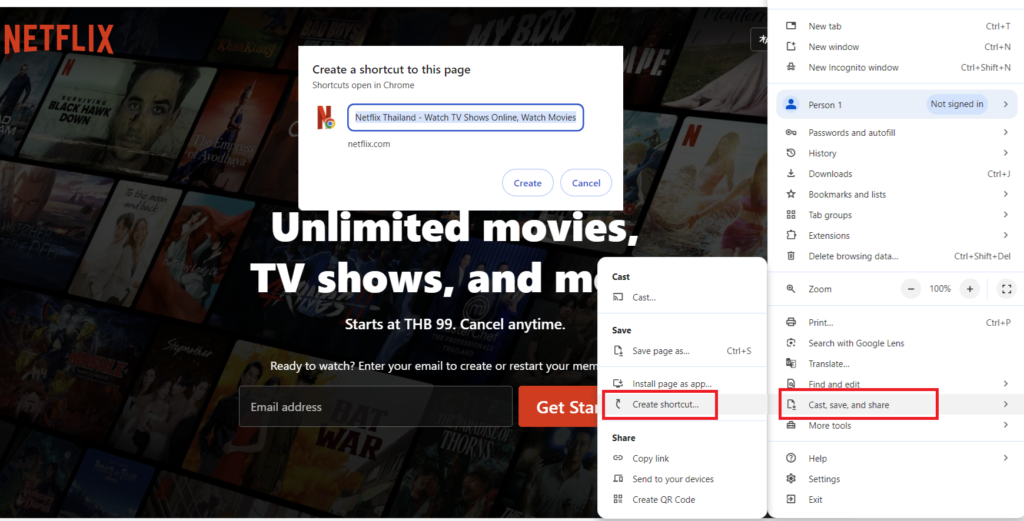This screenshot has width=1024, height=521.
Task: Click the Passwords and autofill key icon
Action: click(791, 133)
